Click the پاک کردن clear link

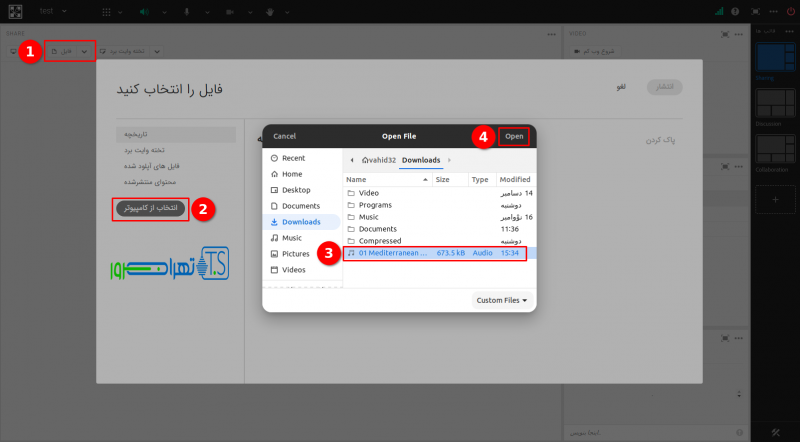pos(661,140)
